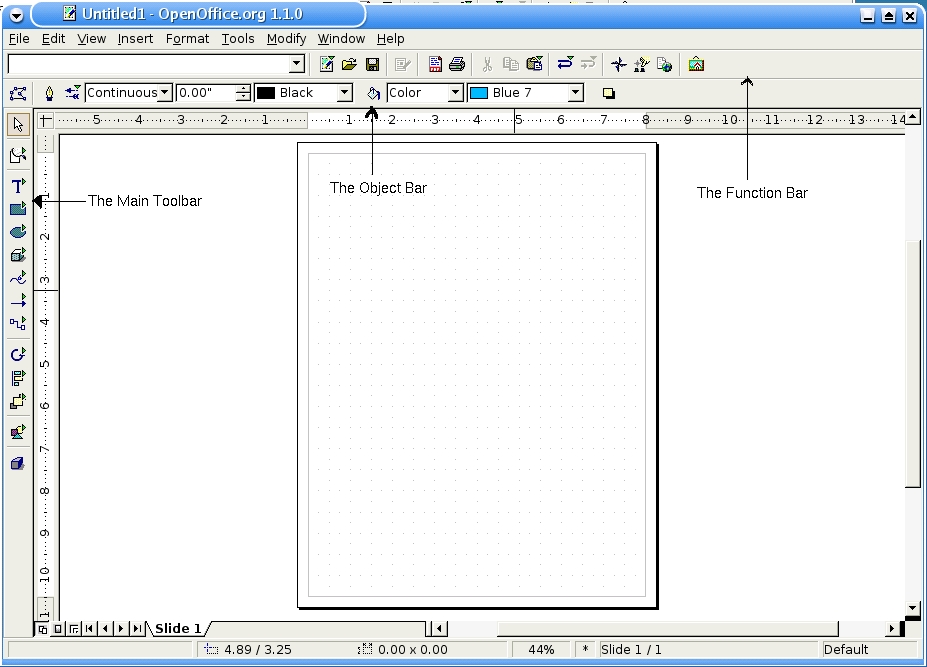Open the Color fill type dropdown
The width and height of the screenshot is (927, 667).
455,93
